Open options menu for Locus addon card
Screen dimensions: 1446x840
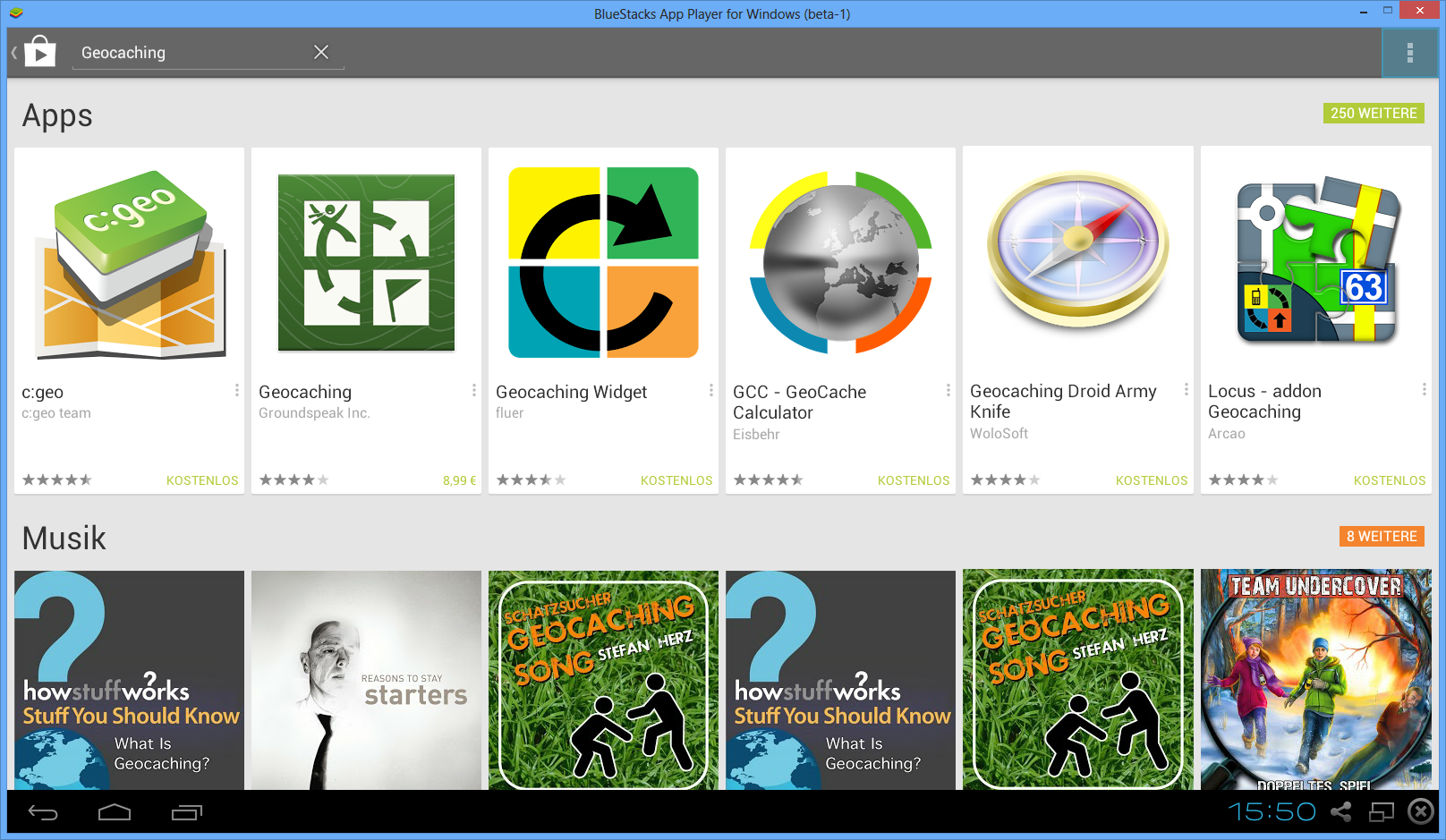(x=1423, y=389)
